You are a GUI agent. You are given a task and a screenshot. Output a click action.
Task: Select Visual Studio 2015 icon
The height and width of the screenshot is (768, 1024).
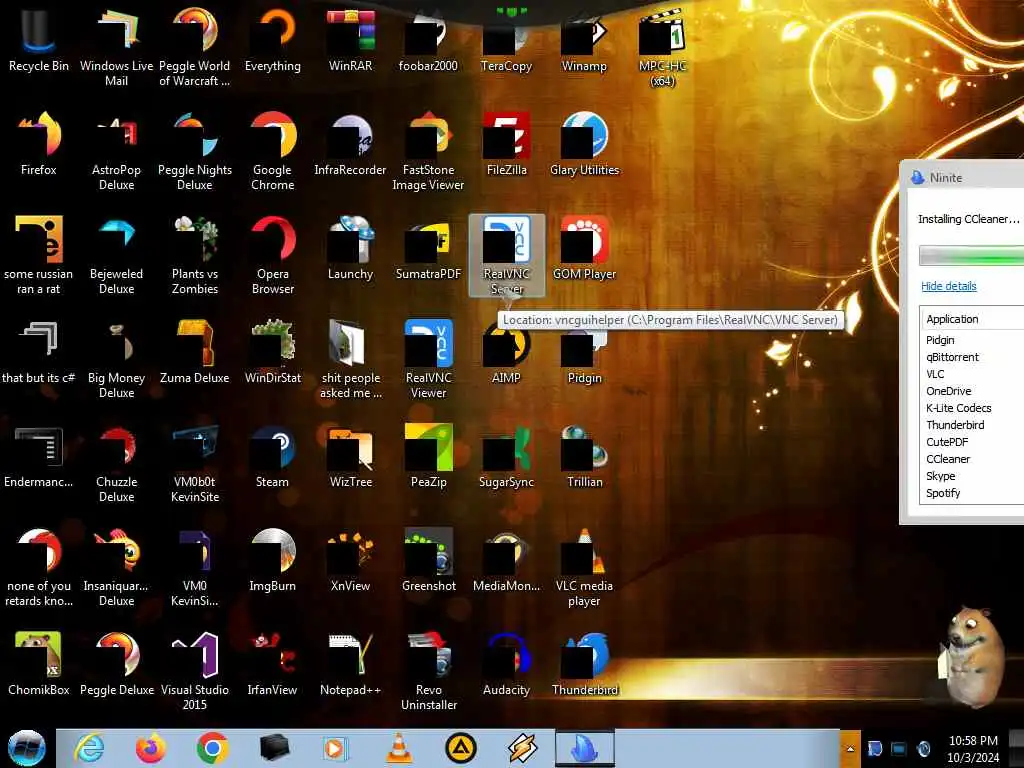pos(195,671)
